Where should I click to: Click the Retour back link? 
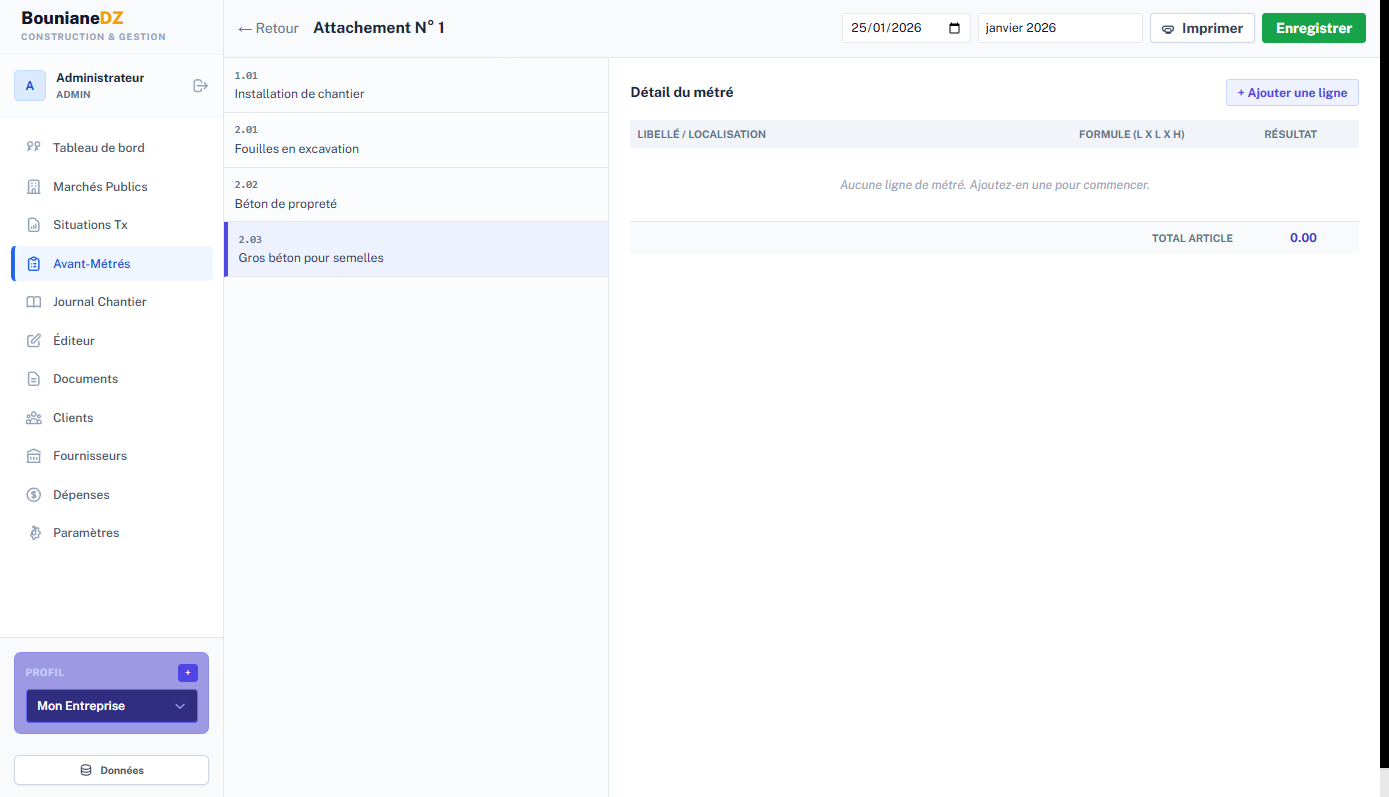point(268,28)
